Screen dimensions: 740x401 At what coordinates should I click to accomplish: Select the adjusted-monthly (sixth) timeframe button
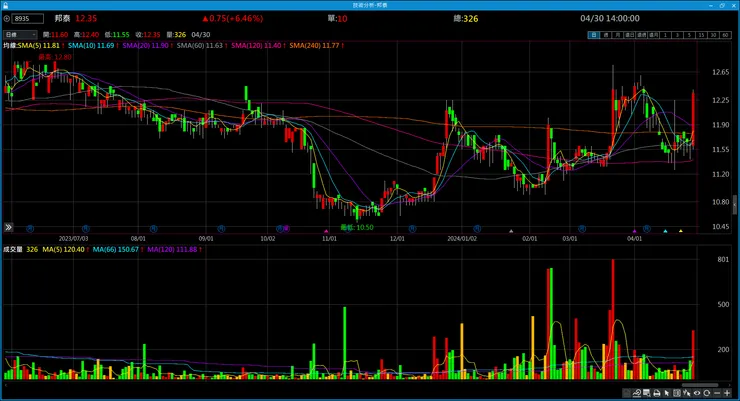[x=654, y=35]
